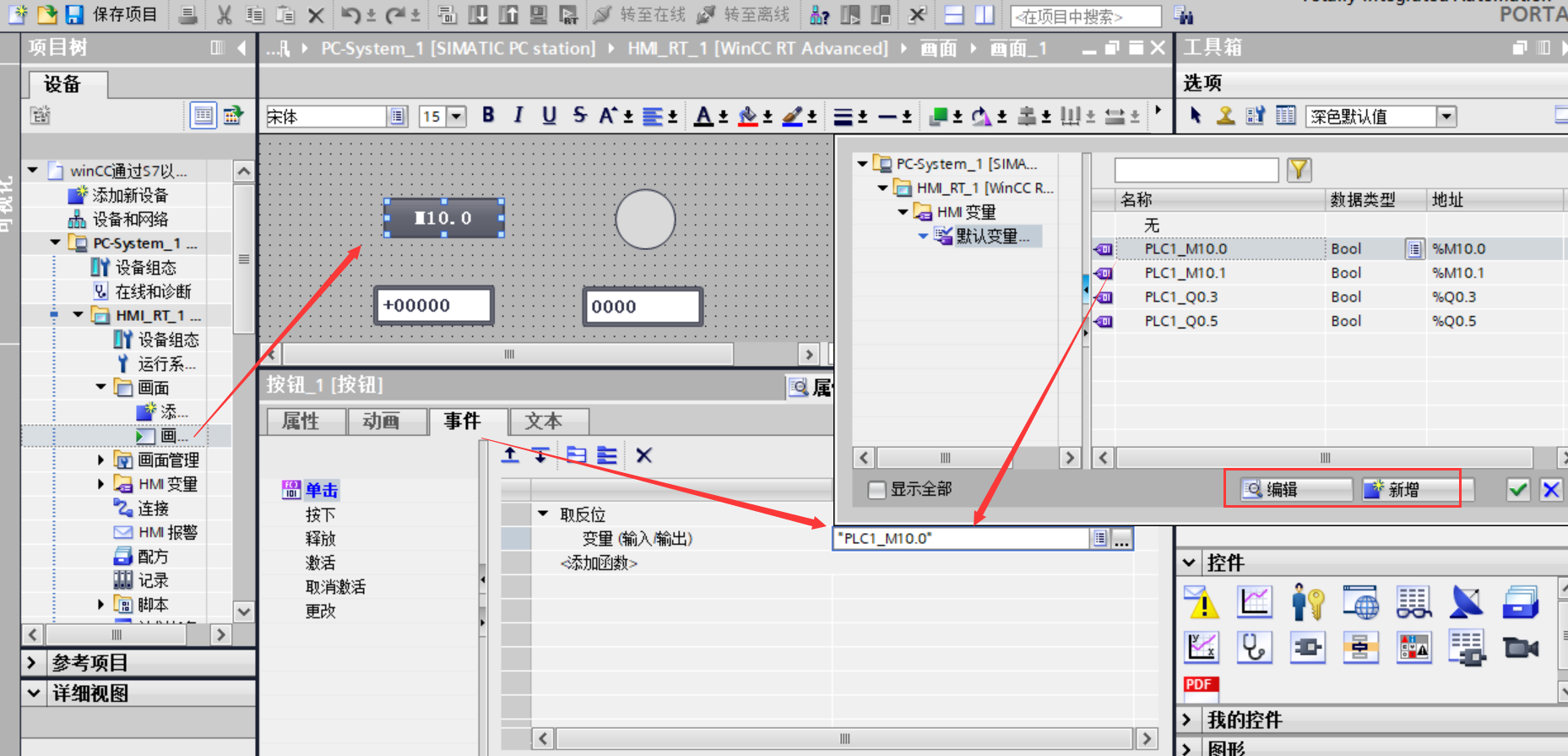Save the project with the floppy disk icon
Viewport: 1568px width, 756px height.
(x=74, y=14)
